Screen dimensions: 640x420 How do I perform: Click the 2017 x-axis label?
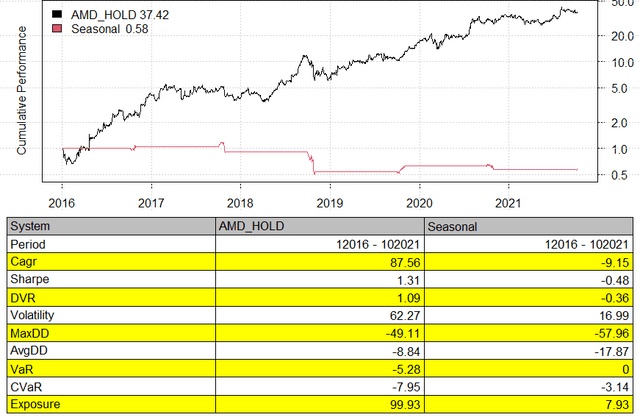point(151,203)
